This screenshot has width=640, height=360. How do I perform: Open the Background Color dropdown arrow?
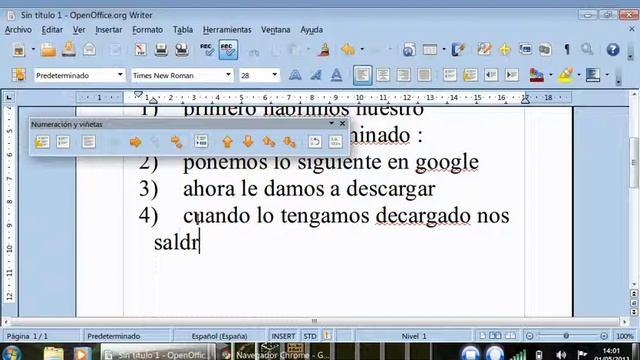[x=607, y=75]
